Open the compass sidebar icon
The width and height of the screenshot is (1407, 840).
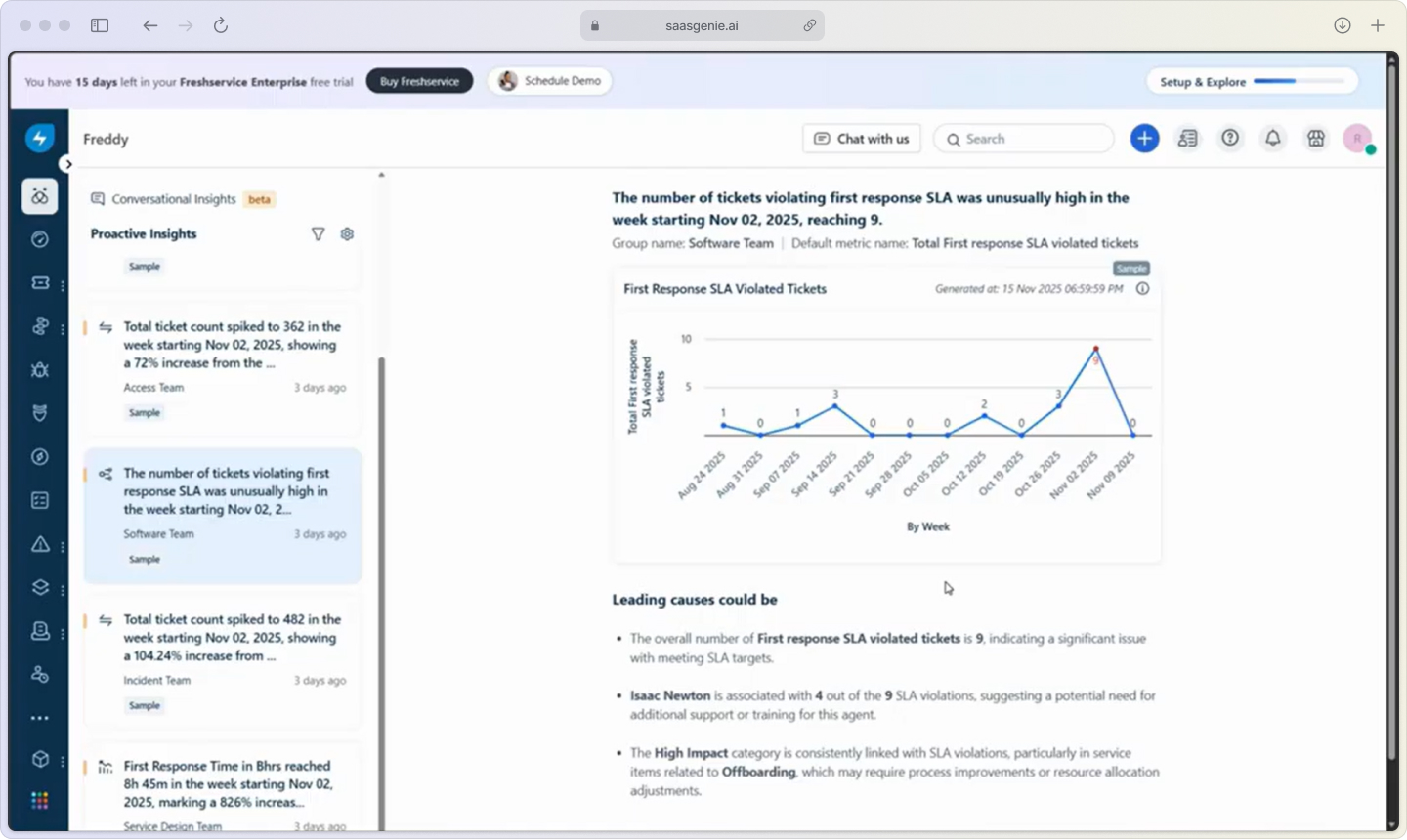pos(40,456)
